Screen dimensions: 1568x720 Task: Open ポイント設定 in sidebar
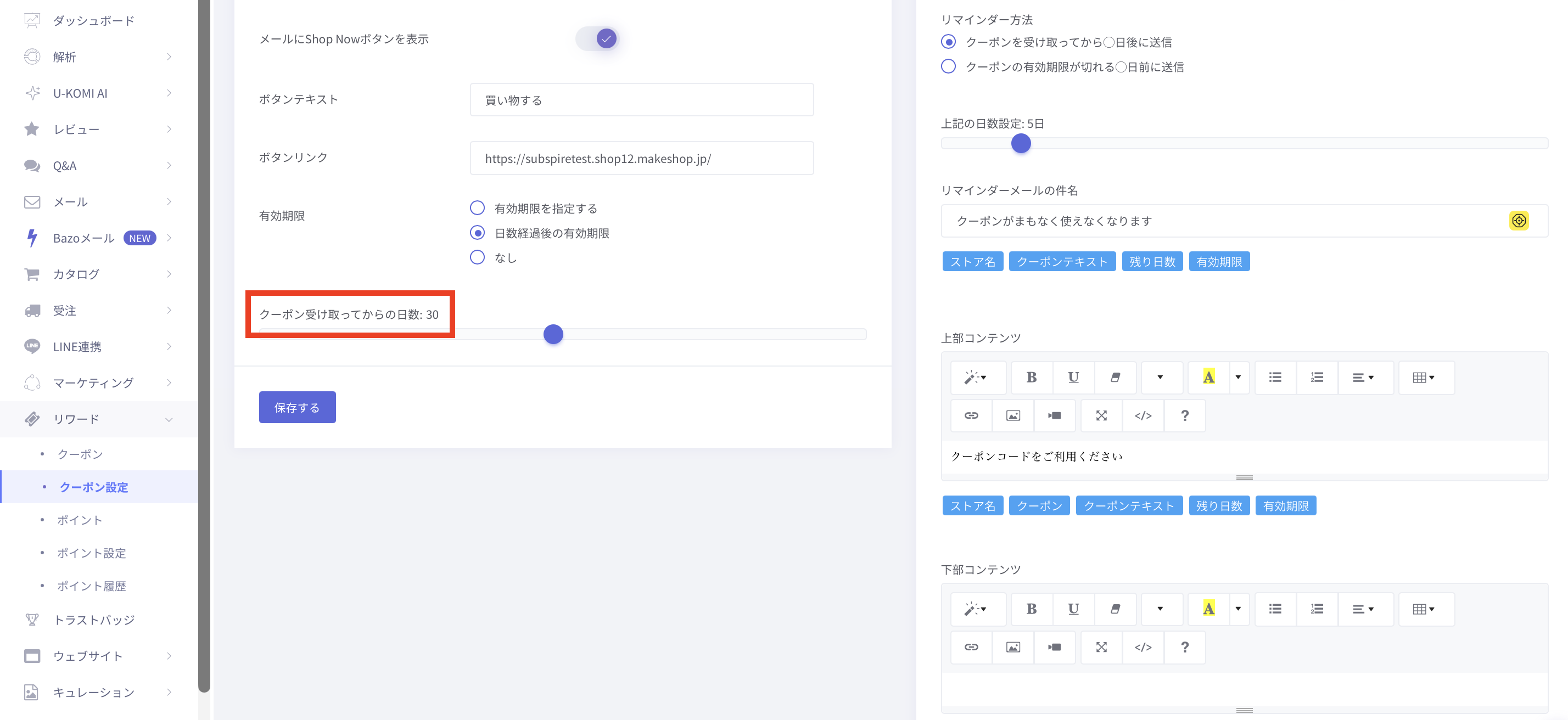pyautogui.click(x=91, y=553)
